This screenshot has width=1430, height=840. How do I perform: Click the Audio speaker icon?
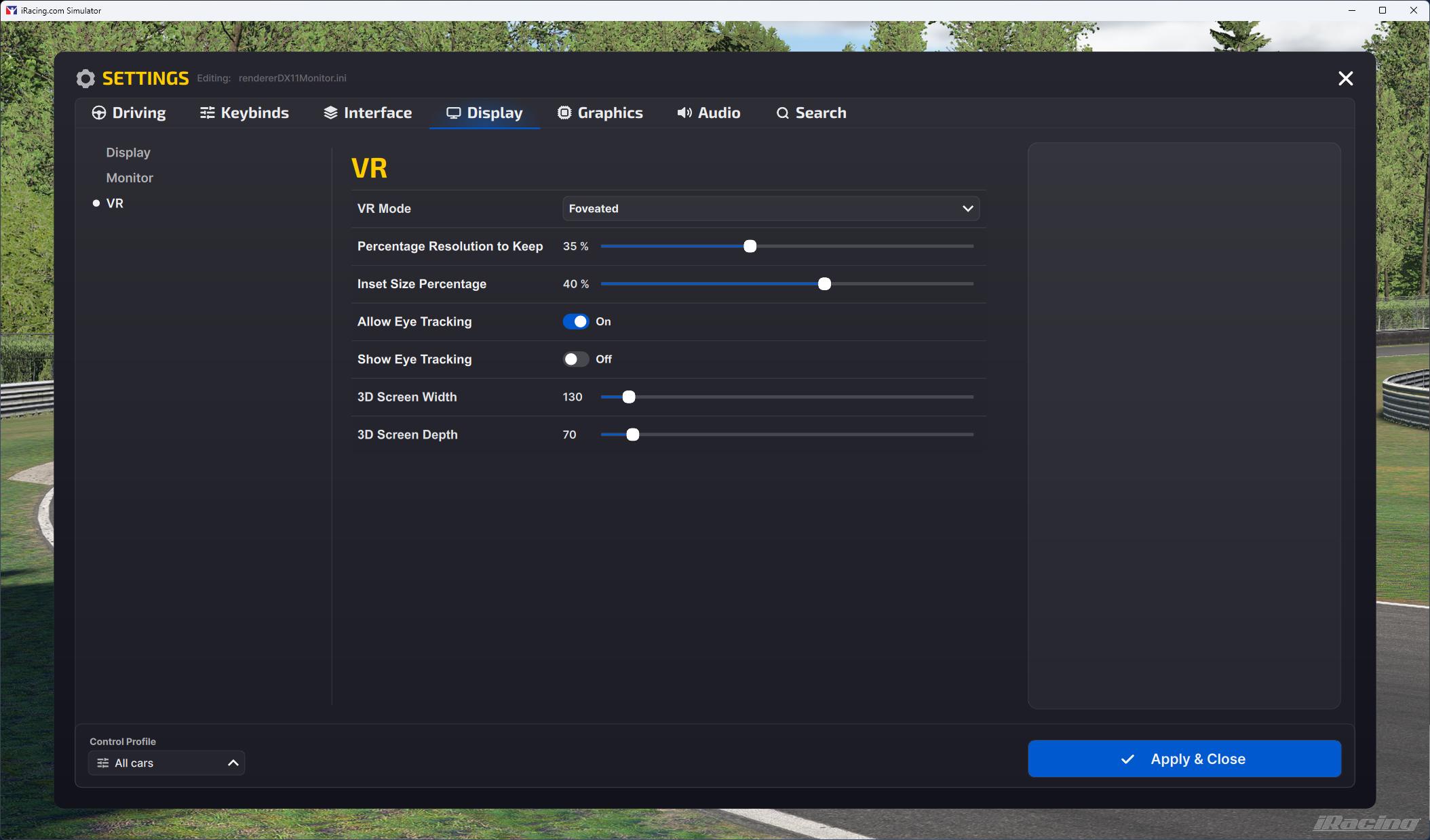[684, 113]
